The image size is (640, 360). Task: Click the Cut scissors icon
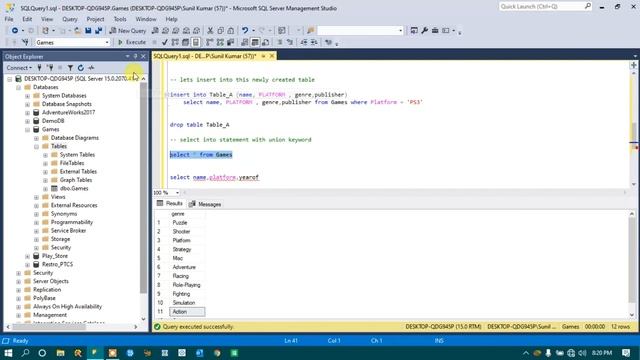tap(210, 31)
